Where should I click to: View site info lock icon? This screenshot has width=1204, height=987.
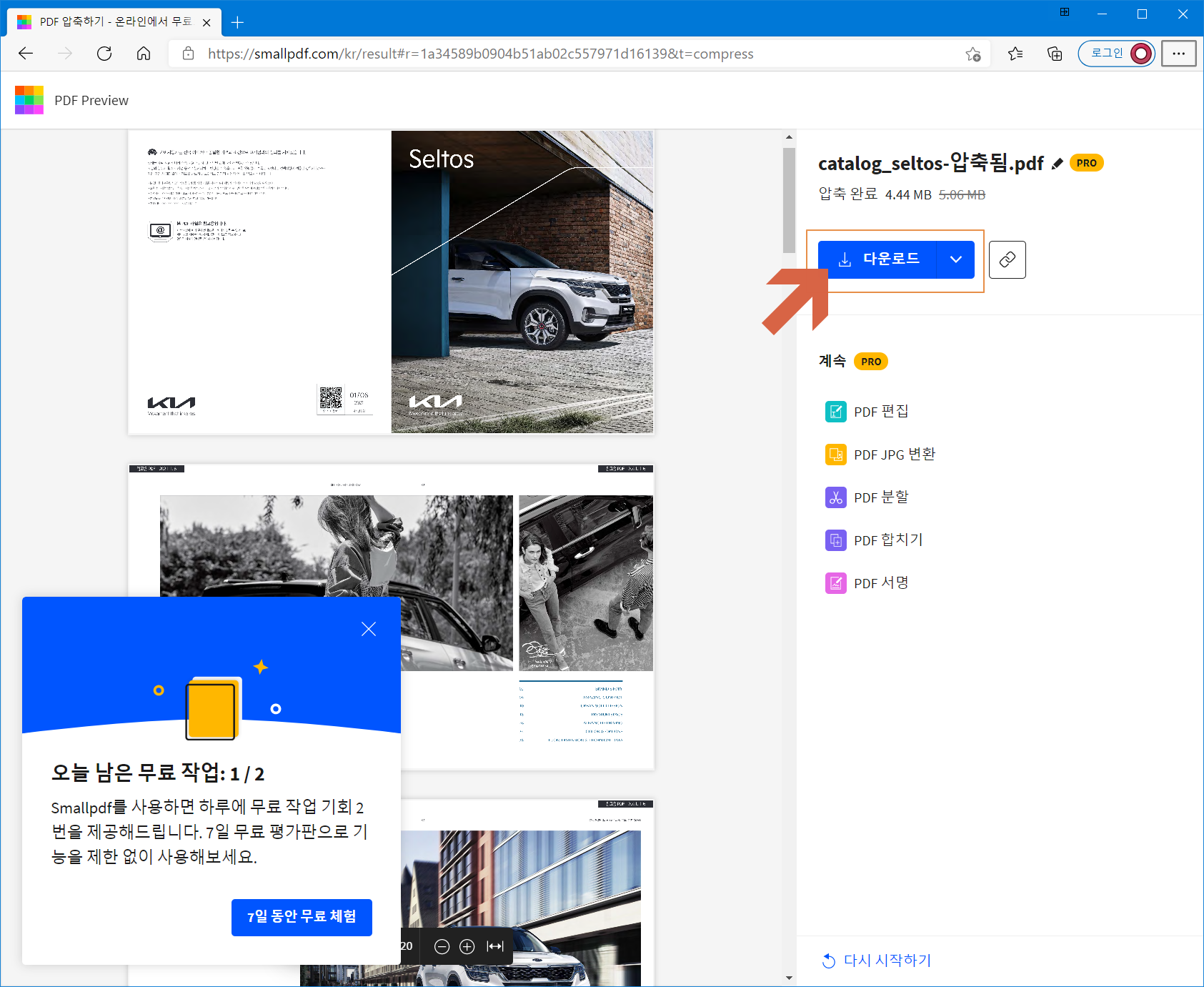pyautogui.click(x=189, y=54)
